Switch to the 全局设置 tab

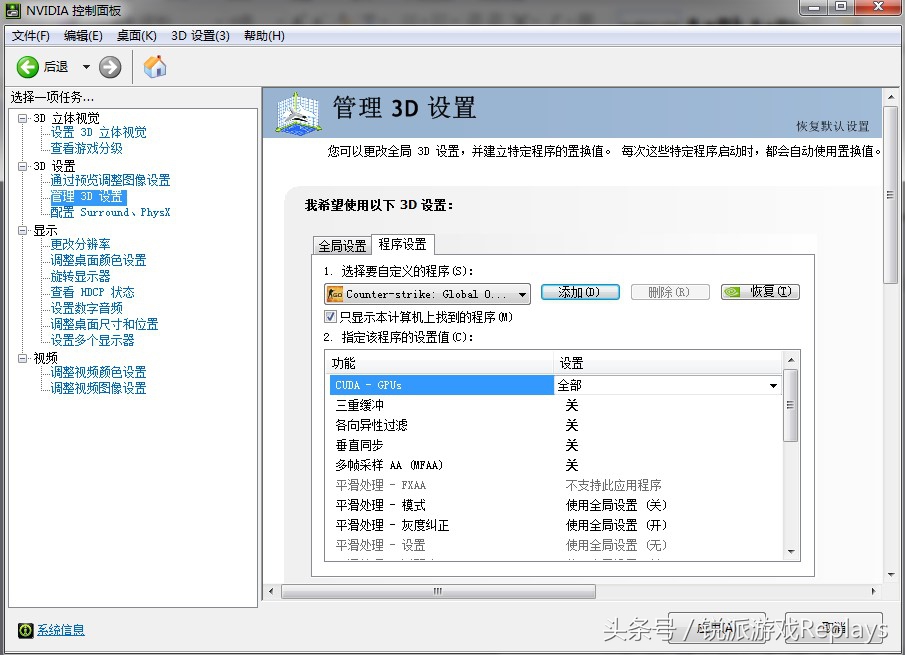(x=343, y=244)
